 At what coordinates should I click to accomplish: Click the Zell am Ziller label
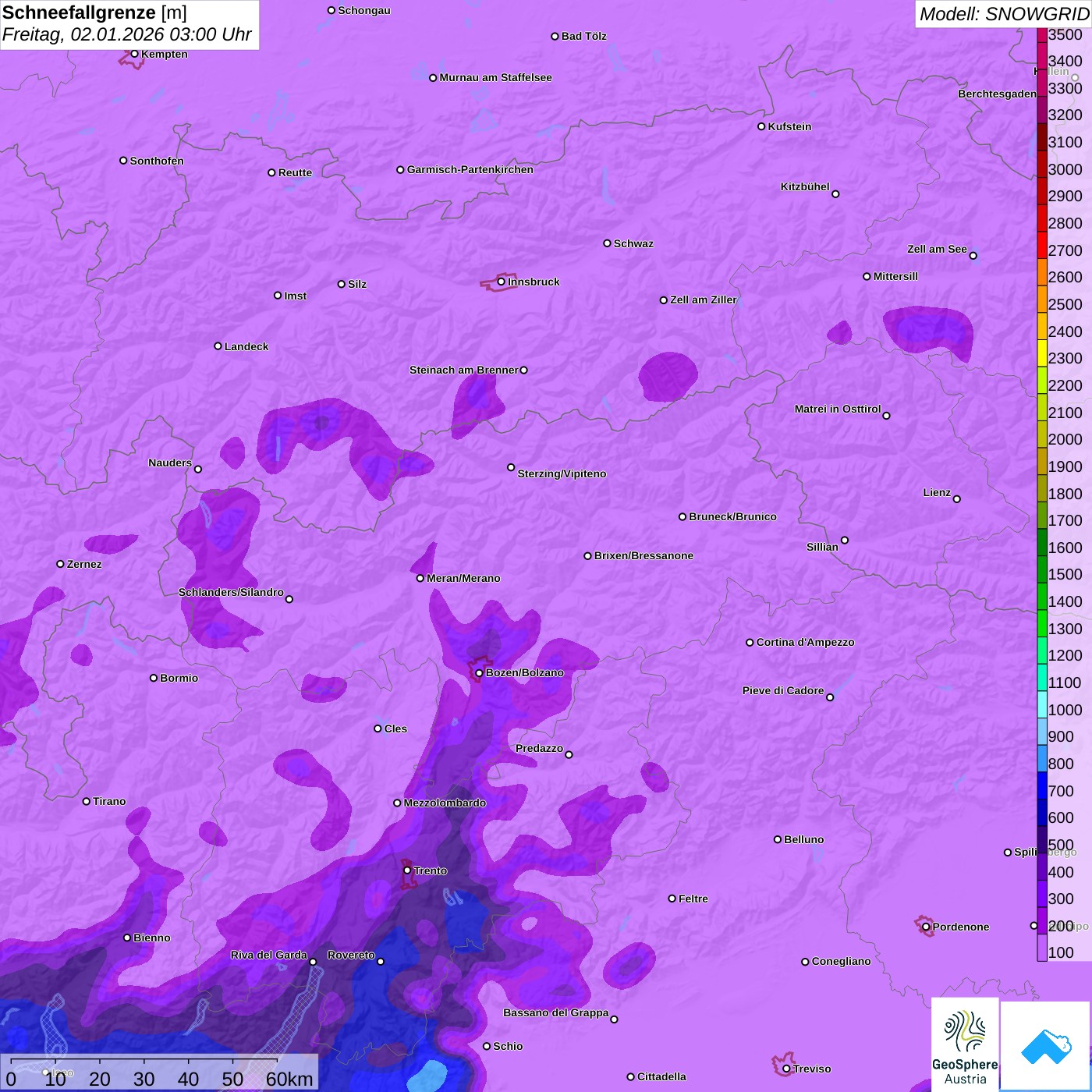(x=704, y=300)
